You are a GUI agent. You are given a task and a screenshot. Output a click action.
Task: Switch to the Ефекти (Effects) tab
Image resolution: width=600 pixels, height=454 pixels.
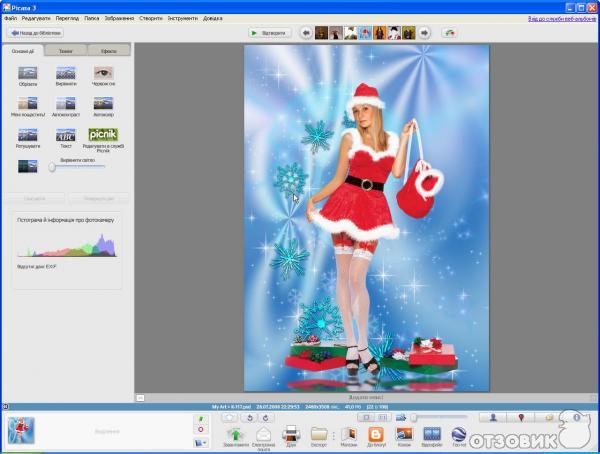(108, 49)
